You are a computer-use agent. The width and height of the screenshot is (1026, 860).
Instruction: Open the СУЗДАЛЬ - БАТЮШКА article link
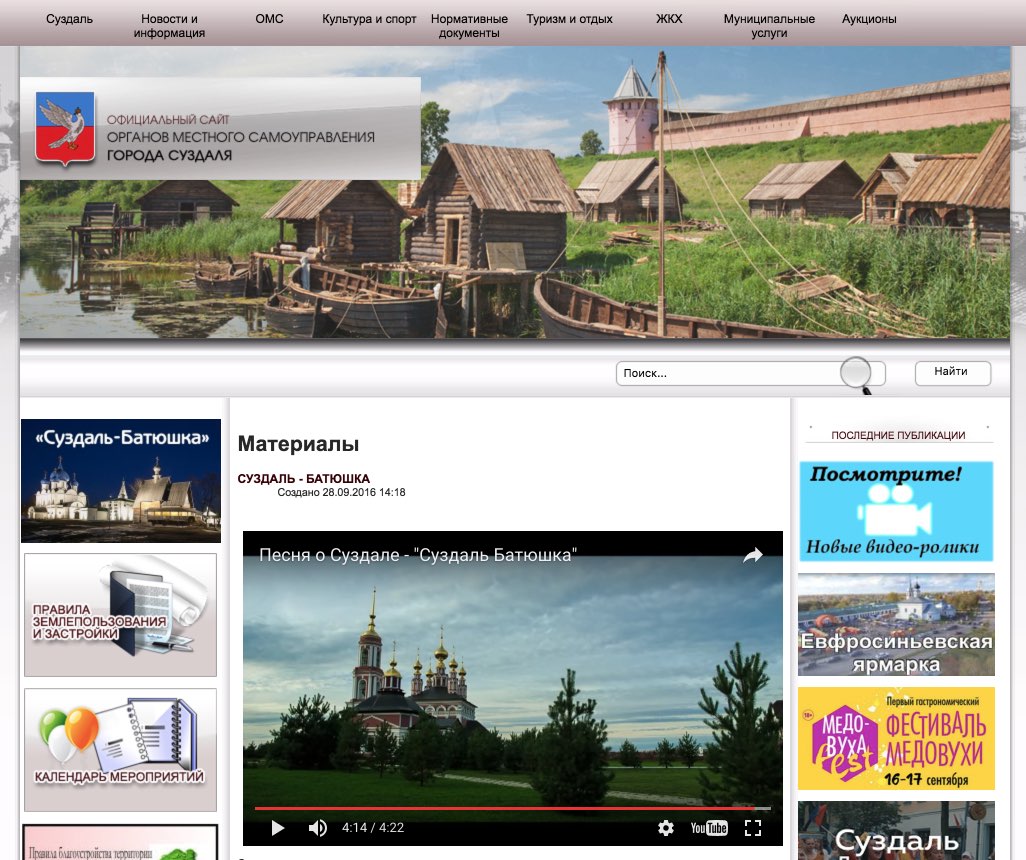pyautogui.click(x=304, y=478)
